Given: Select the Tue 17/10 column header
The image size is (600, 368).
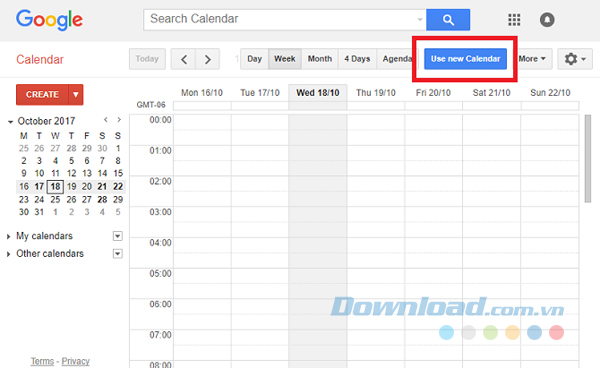Looking at the screenshot, I should pyautogui.click(x=260, y=93).
